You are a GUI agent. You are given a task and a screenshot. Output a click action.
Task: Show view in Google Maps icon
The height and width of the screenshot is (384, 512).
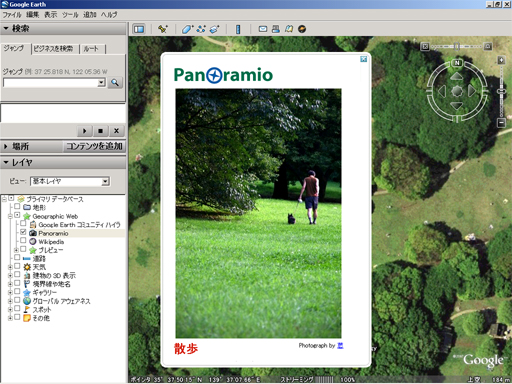point(289,29)
